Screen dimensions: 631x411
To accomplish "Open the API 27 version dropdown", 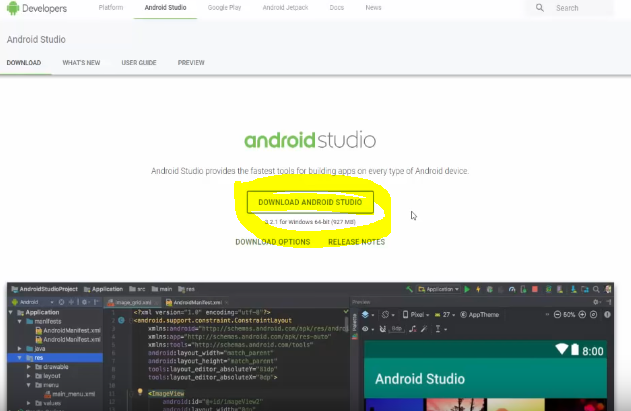I will 445,314.
